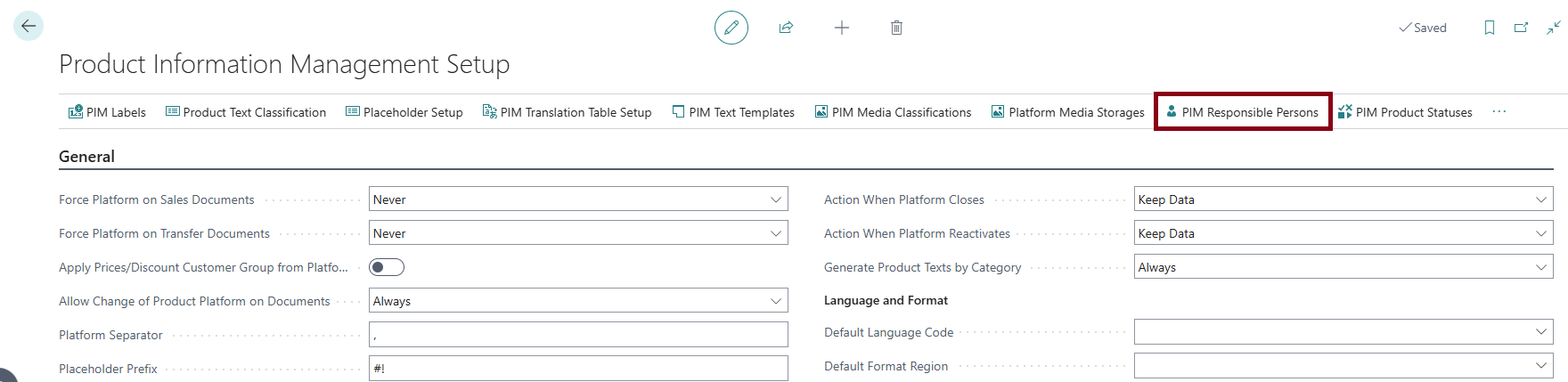Screen dimensions: 1568x382
Task: Click the pencil edit icon
Action: [x=731, y=28]
